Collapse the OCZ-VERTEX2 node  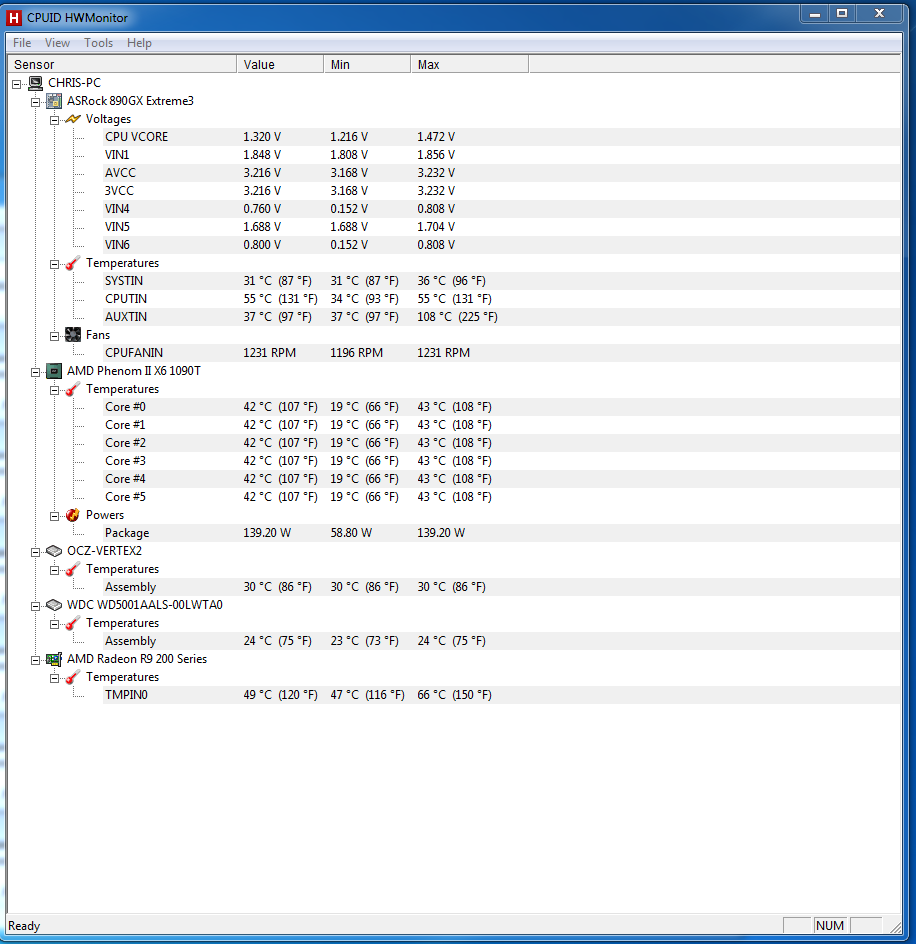tap(36, 552)
